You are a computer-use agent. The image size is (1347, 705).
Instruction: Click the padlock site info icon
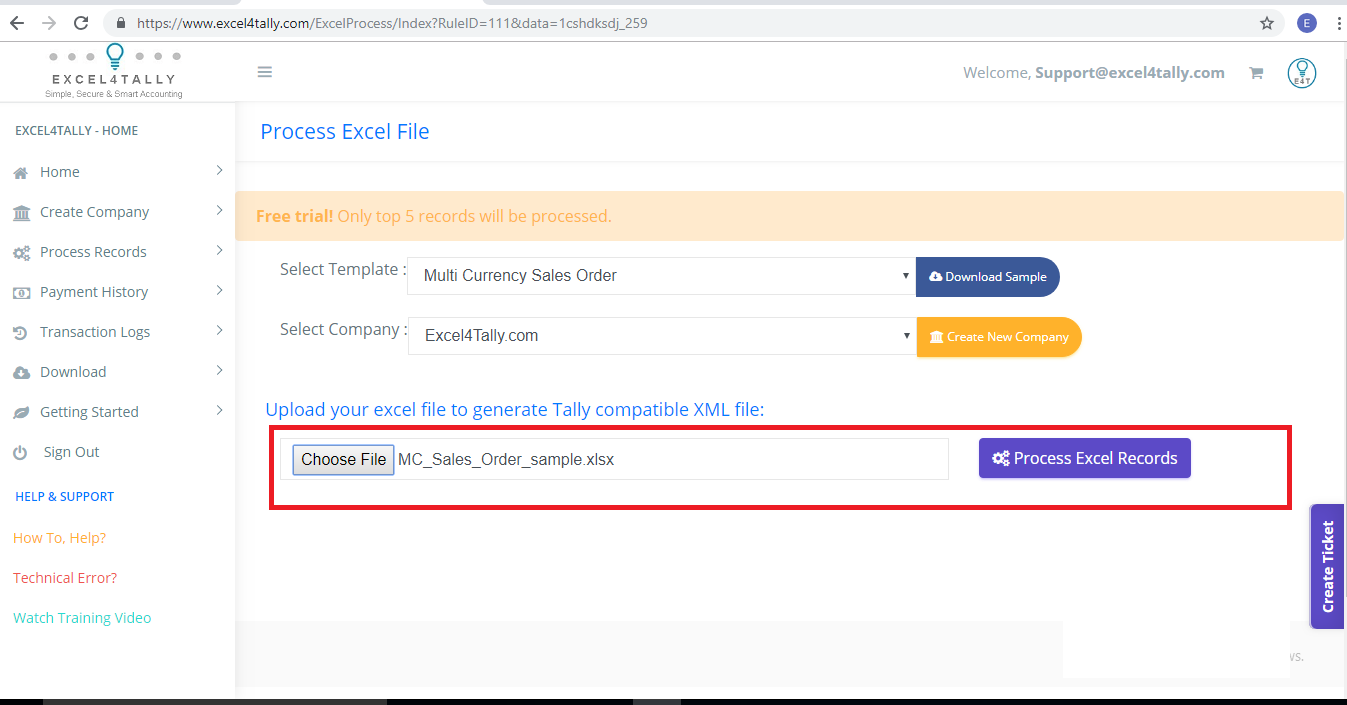point(120,22)
